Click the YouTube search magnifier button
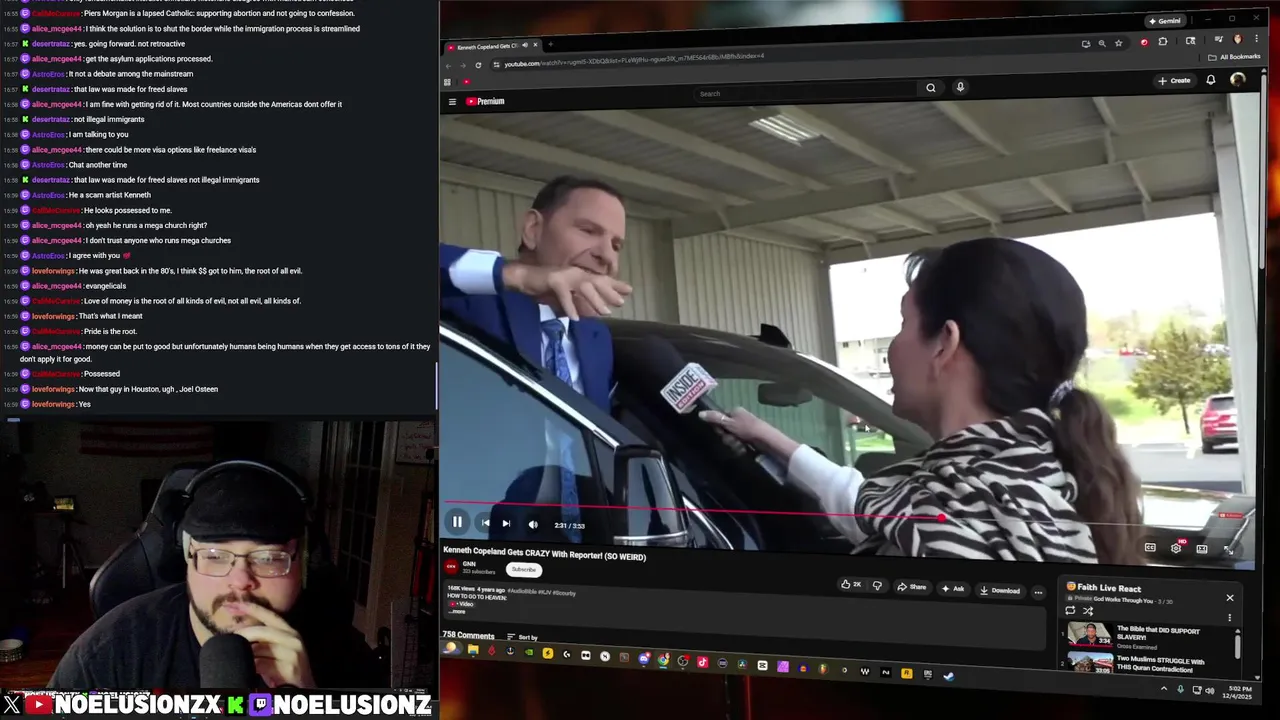 click(931, 87)
